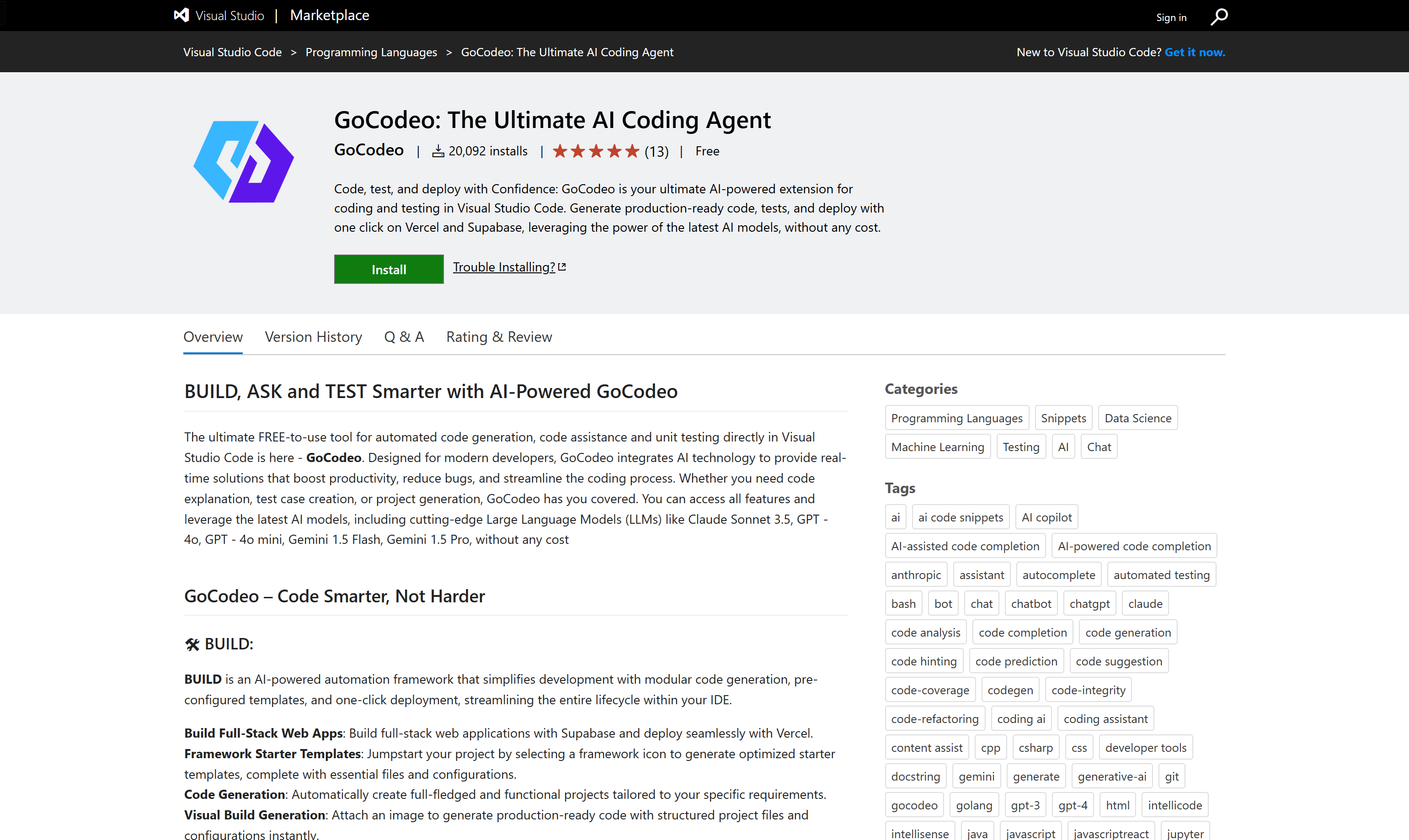This screenshot has width=1409, height=840.
Task: Click the magnifier search icon in header
Action: 1219,16
